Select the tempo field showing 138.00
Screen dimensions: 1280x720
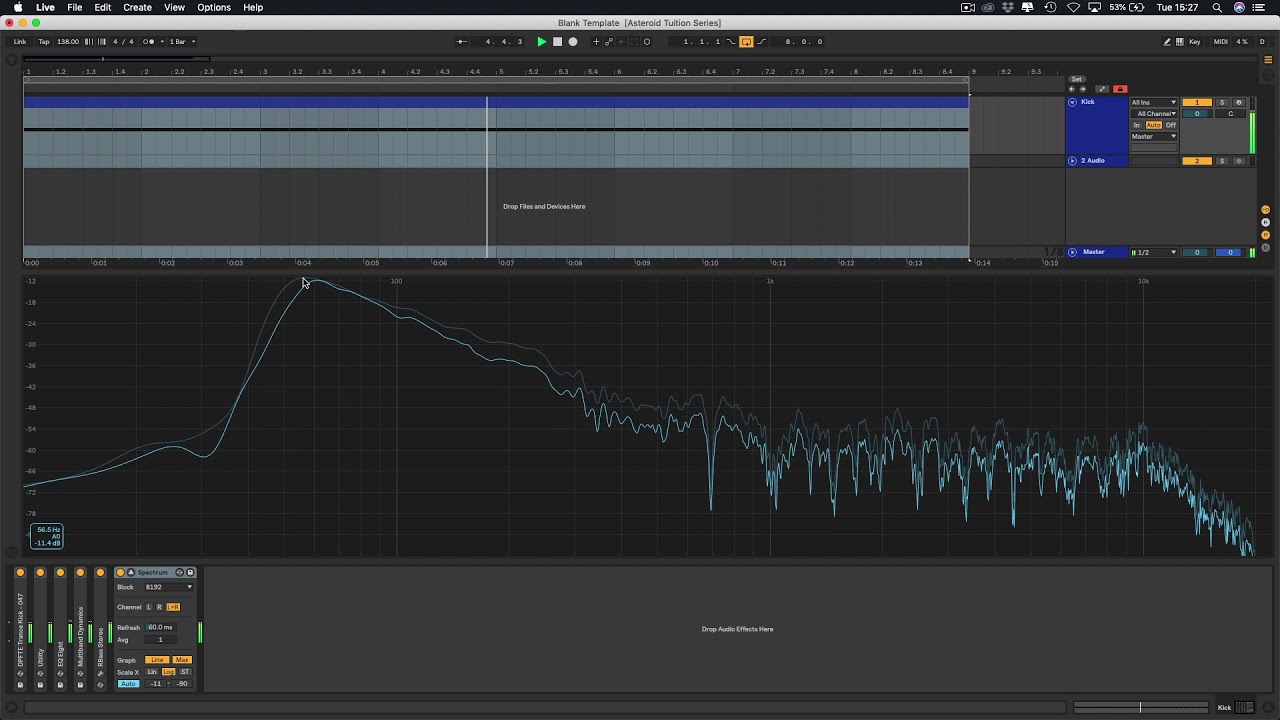click(68, 42)
